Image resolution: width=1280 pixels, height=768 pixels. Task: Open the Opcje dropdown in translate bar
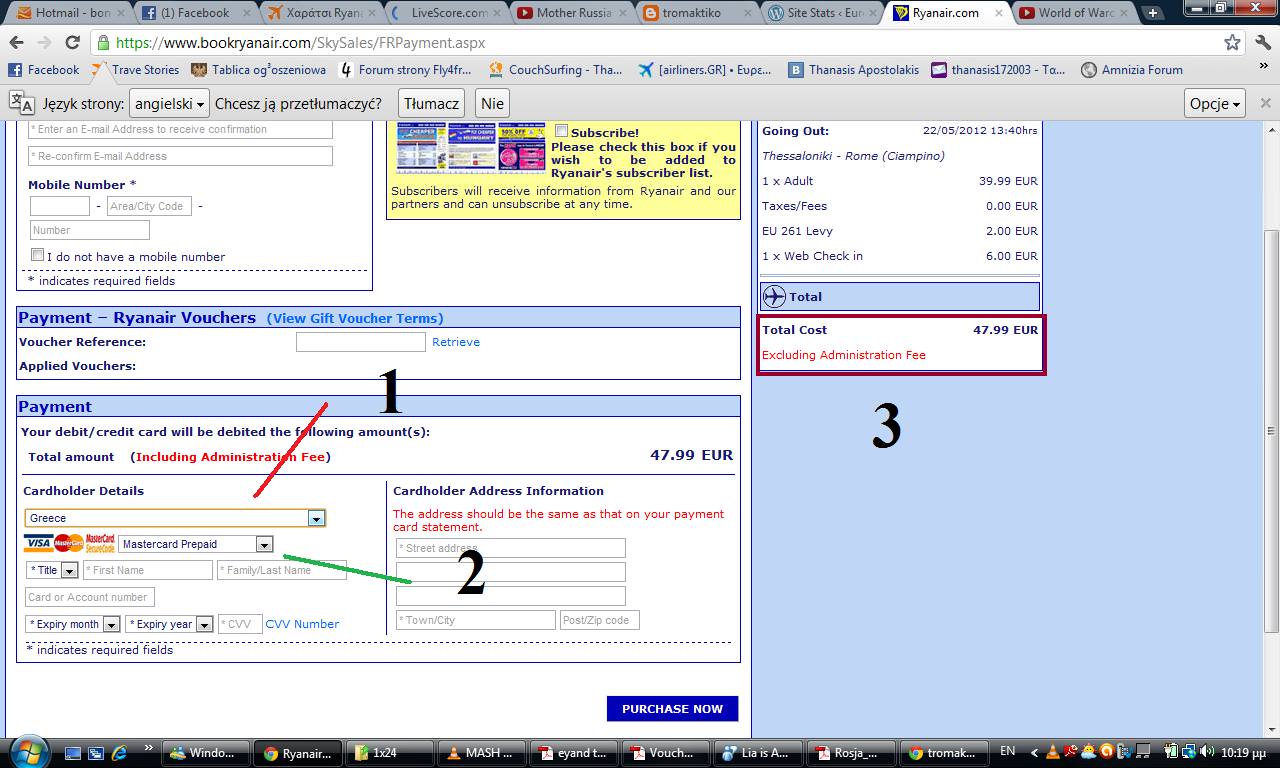1215,103
